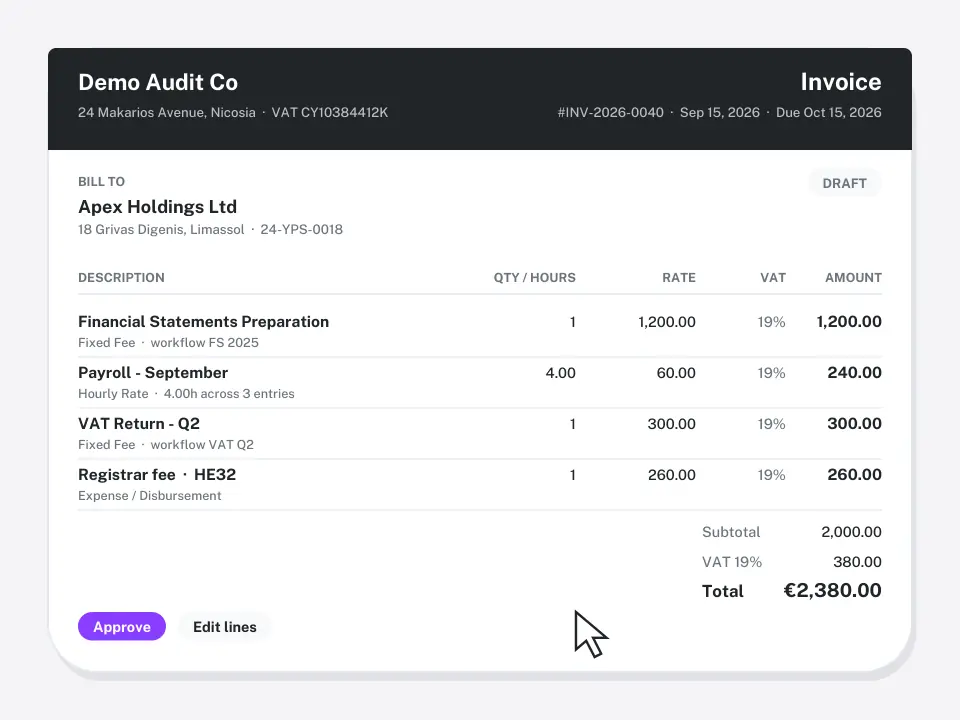Screen dimensions: 960x720
Task: Click the 300.00 rate for VAT Return
Action: (672, 424)
